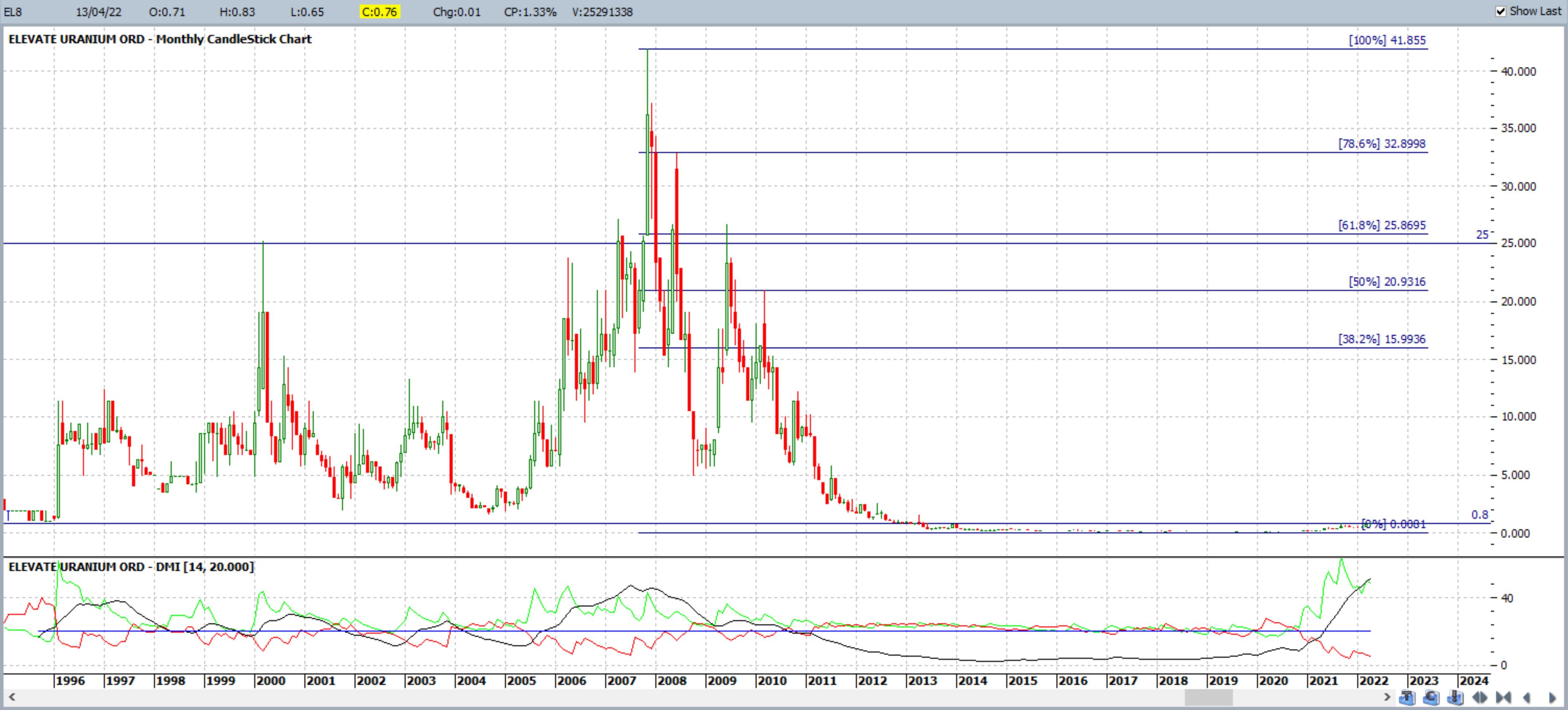Click the 15.000 price axis label
Screen dimensions: 1568x710
pyautogui.click(x=1518, y=360)
